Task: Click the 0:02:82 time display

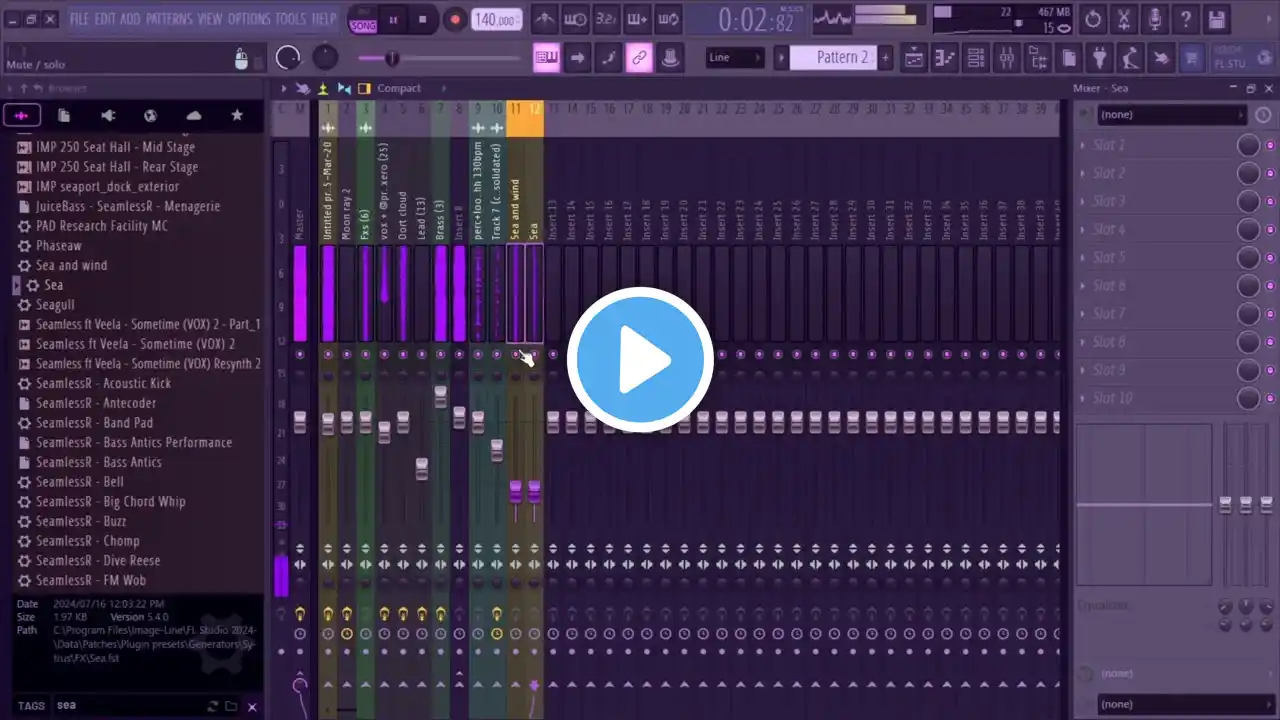Action: pyautogui.click(x=756, y=20)
